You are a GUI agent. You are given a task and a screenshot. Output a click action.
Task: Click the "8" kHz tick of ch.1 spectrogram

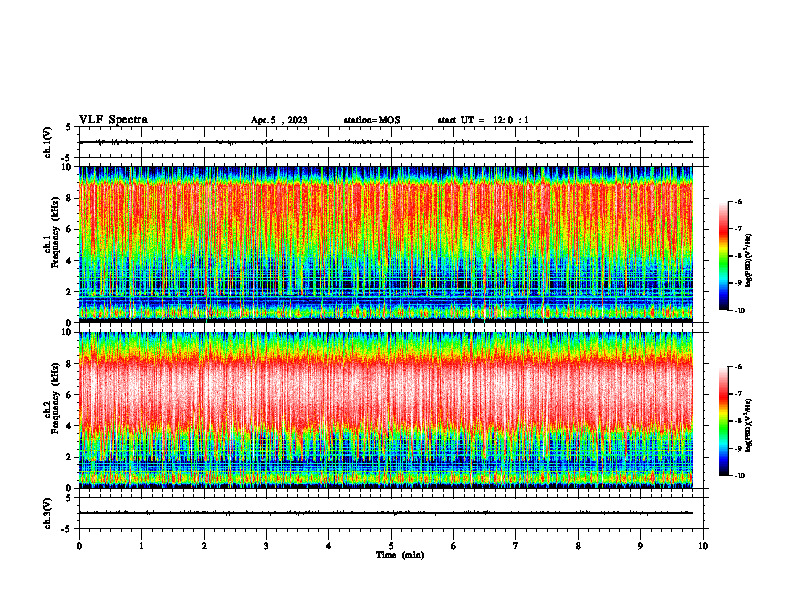tap(70, 198)
